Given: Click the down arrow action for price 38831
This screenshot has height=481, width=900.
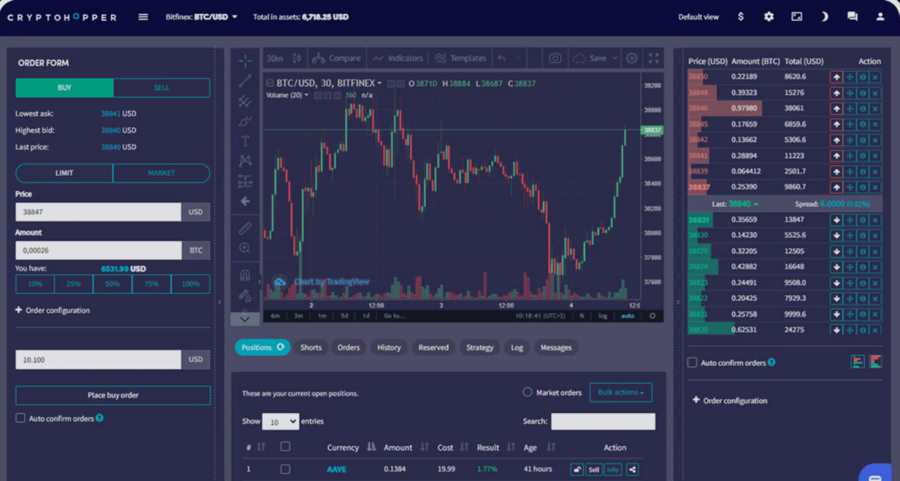Looking at the screenshot, I should click(836, 220).
